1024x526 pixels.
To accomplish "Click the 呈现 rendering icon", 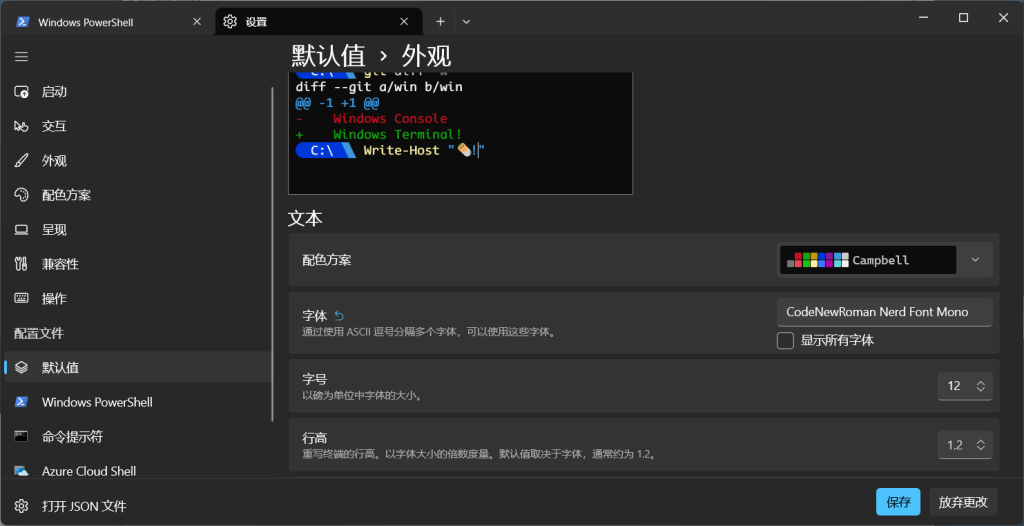I will click(22, 230).
